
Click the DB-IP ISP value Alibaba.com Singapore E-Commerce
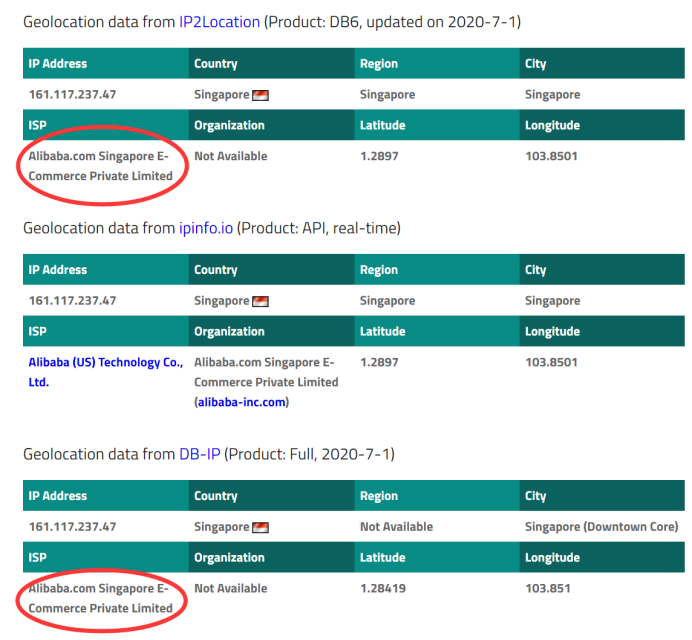coord(101,598)
